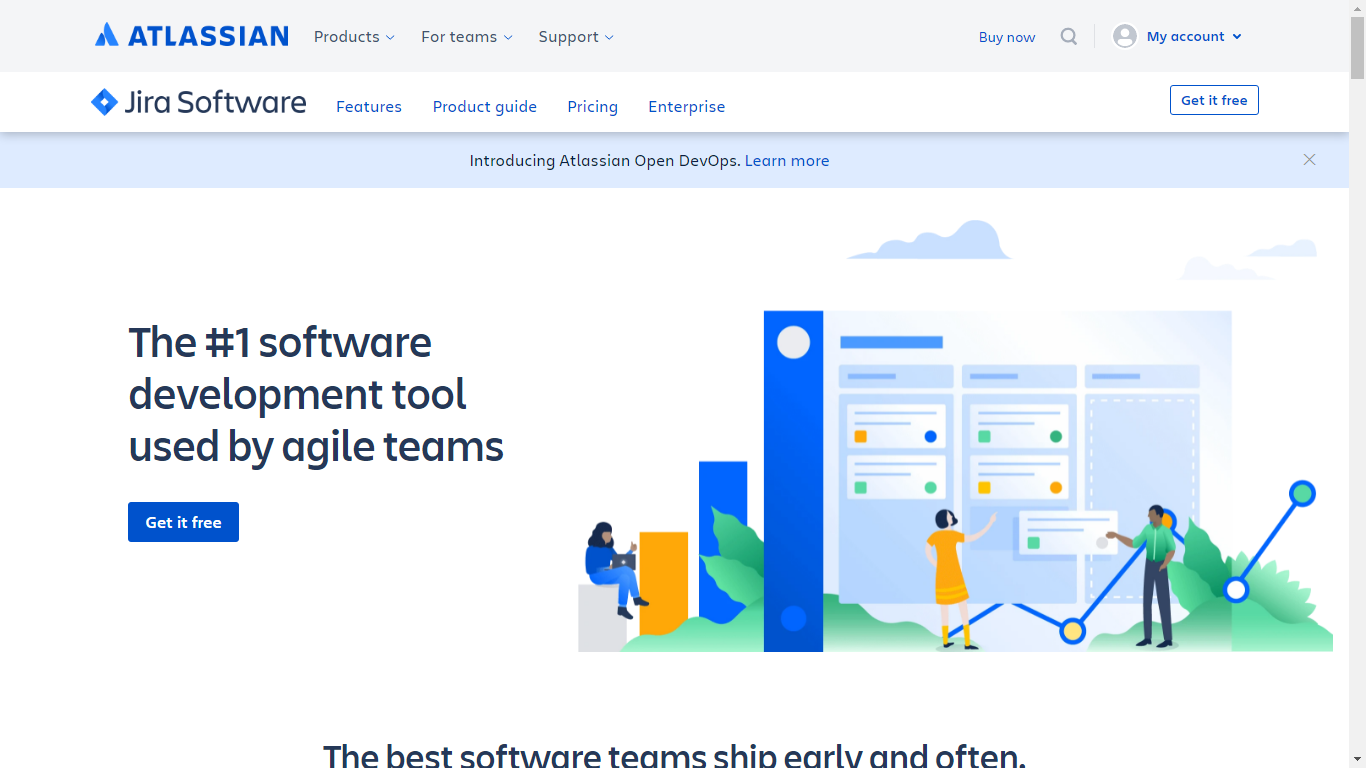Click the scrollbar down arrow
This screenshot has width=1366, height=768.
[1358, 759]
